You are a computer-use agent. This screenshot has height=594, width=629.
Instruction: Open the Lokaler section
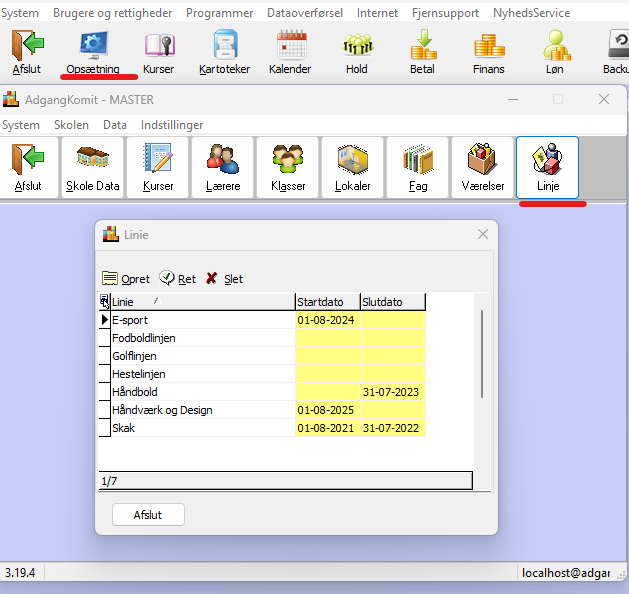(x=353, y=168)
